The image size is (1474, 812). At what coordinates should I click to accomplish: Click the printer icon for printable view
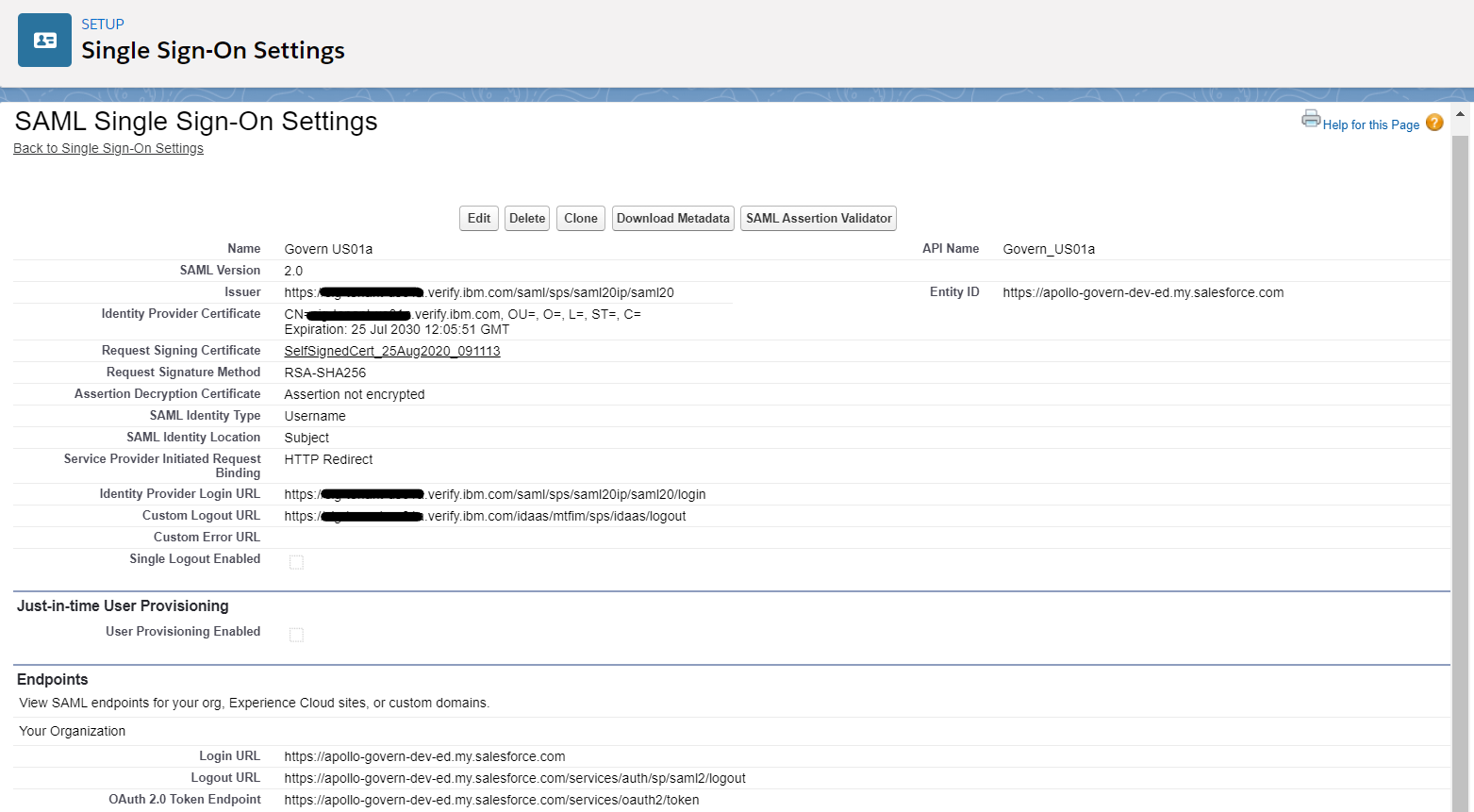click(x=1311, y=119)
